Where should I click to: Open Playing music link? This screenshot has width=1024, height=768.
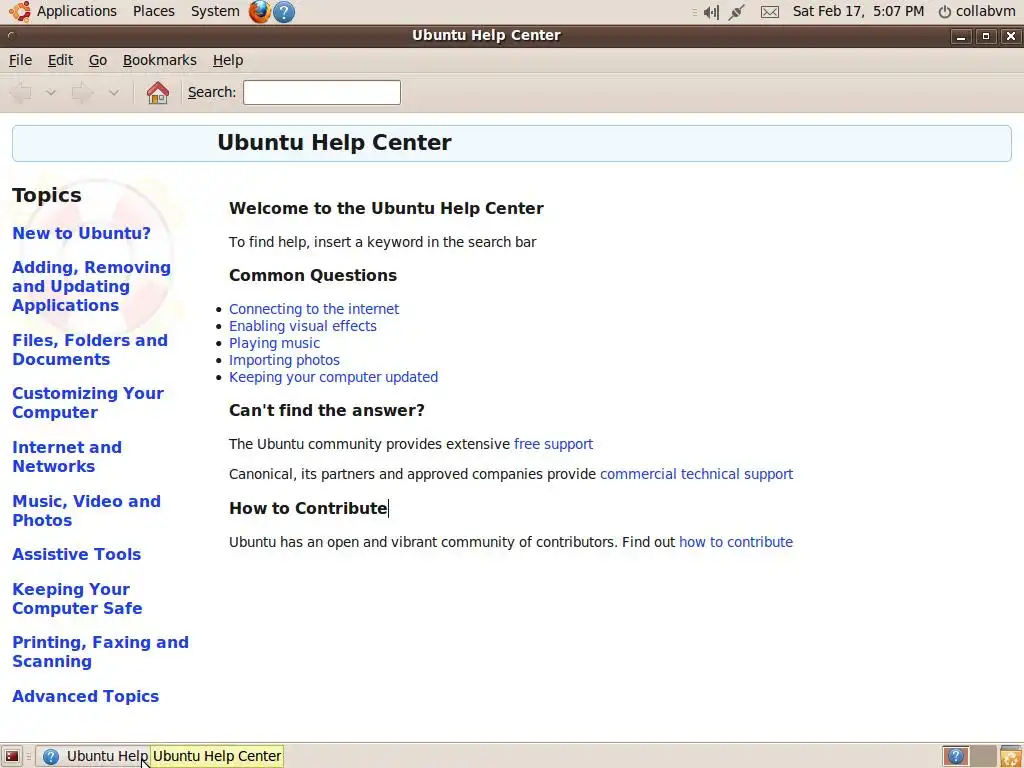pyautogui.click(x=274, y=343)
